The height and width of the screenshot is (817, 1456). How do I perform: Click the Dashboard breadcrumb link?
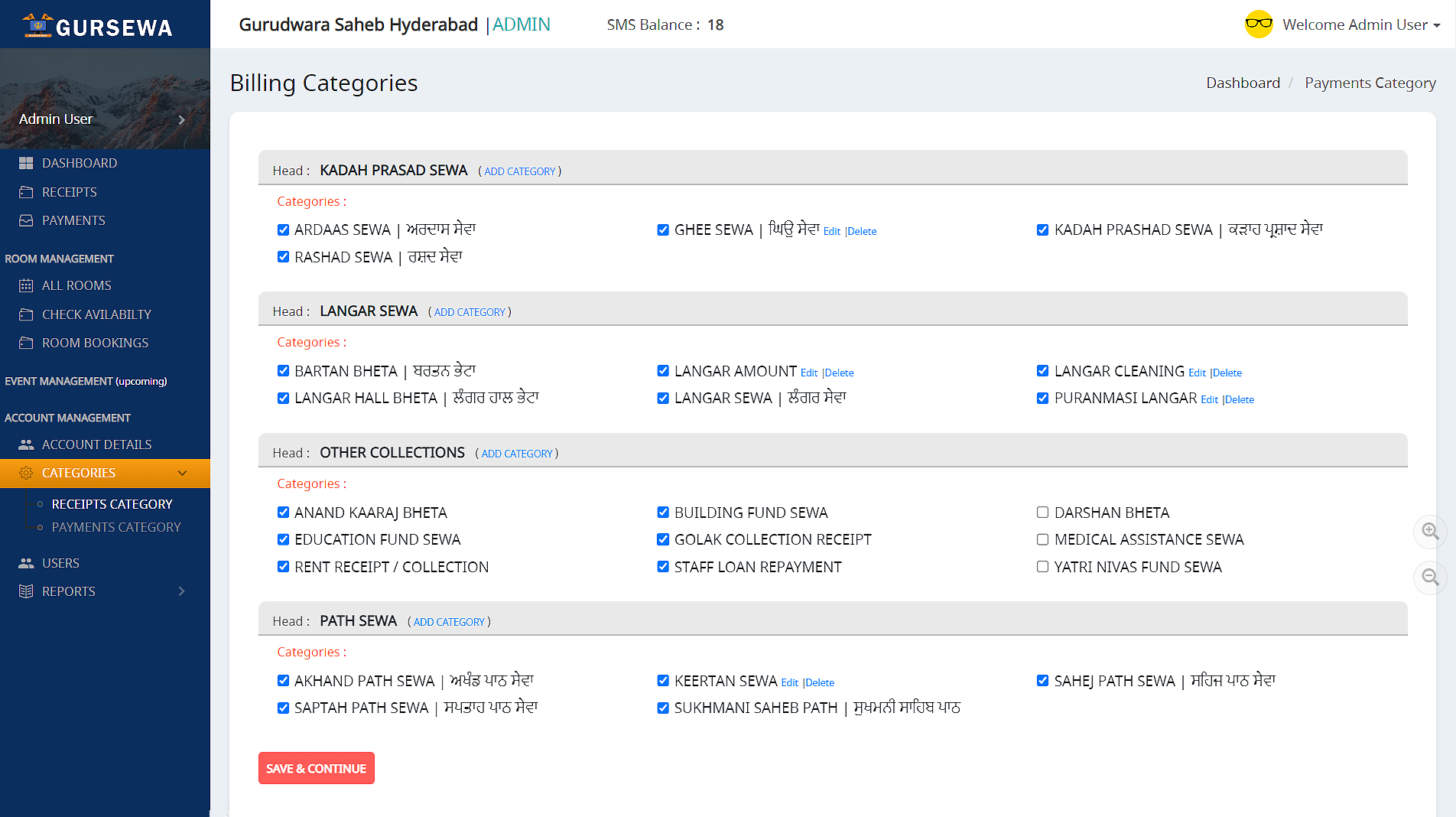[x=1243, y=83]
